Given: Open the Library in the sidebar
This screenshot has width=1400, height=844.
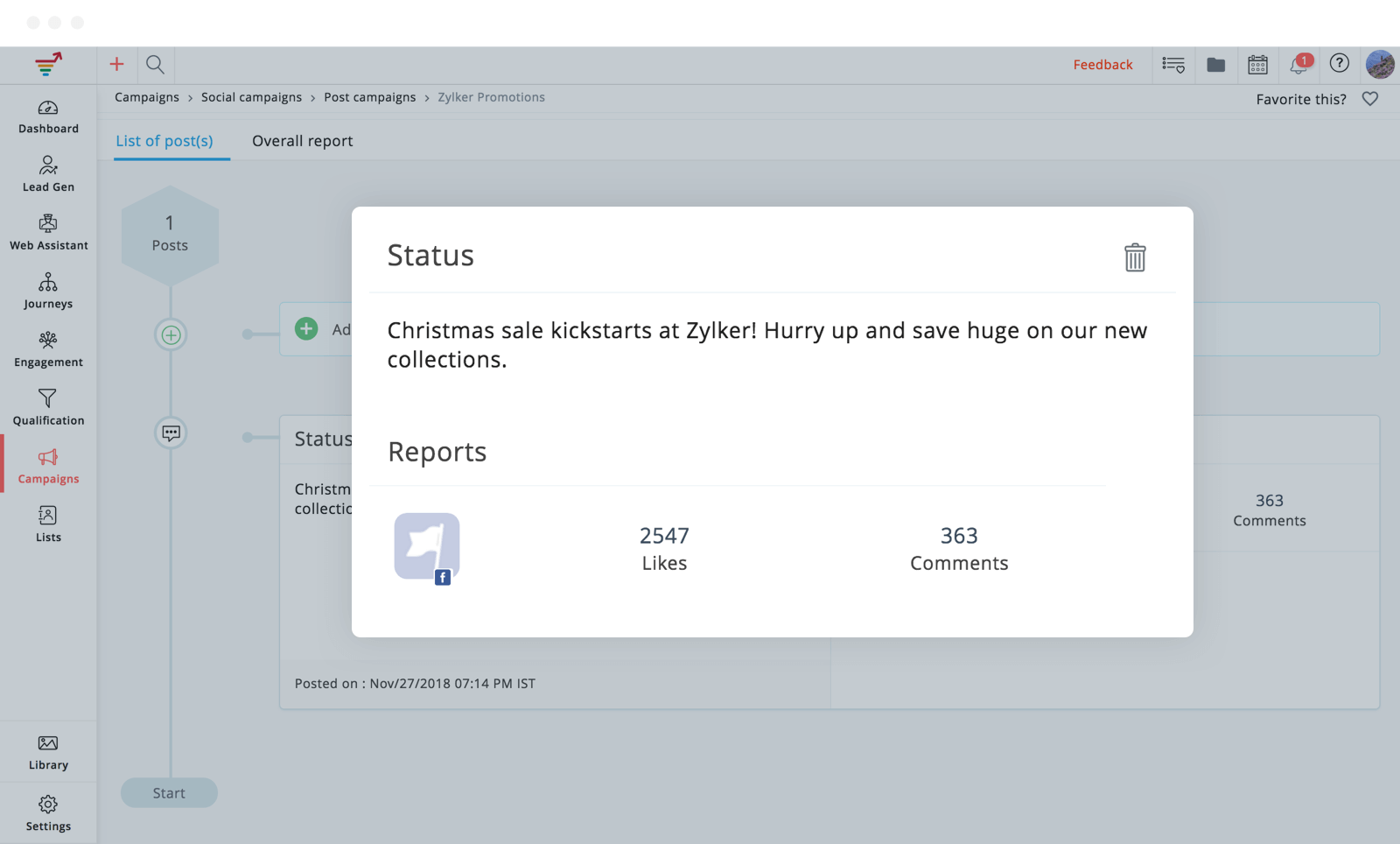Looking at the screenshot, I should click(48, 752).
